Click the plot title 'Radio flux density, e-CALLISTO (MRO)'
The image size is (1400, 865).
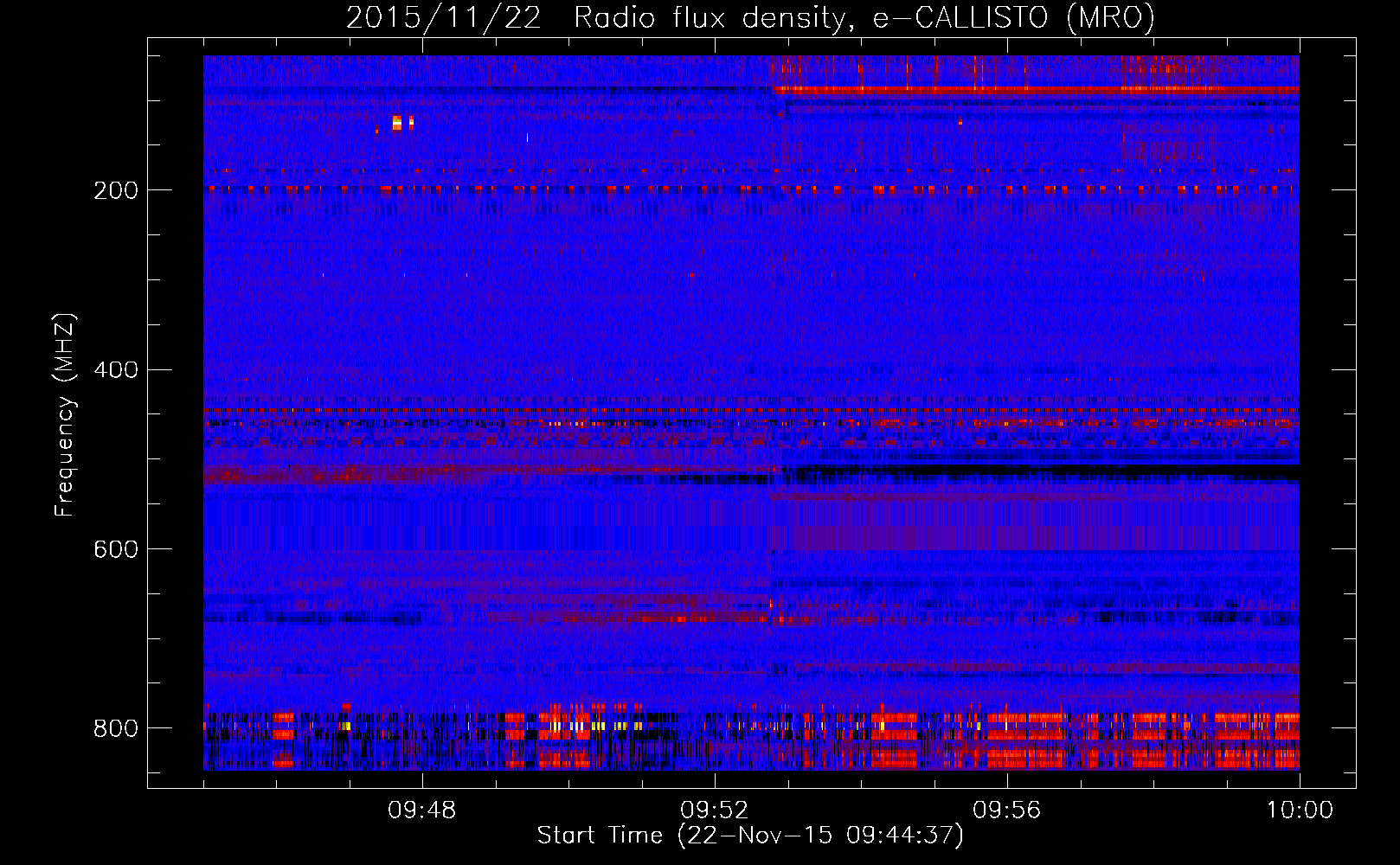click(864, 17)
